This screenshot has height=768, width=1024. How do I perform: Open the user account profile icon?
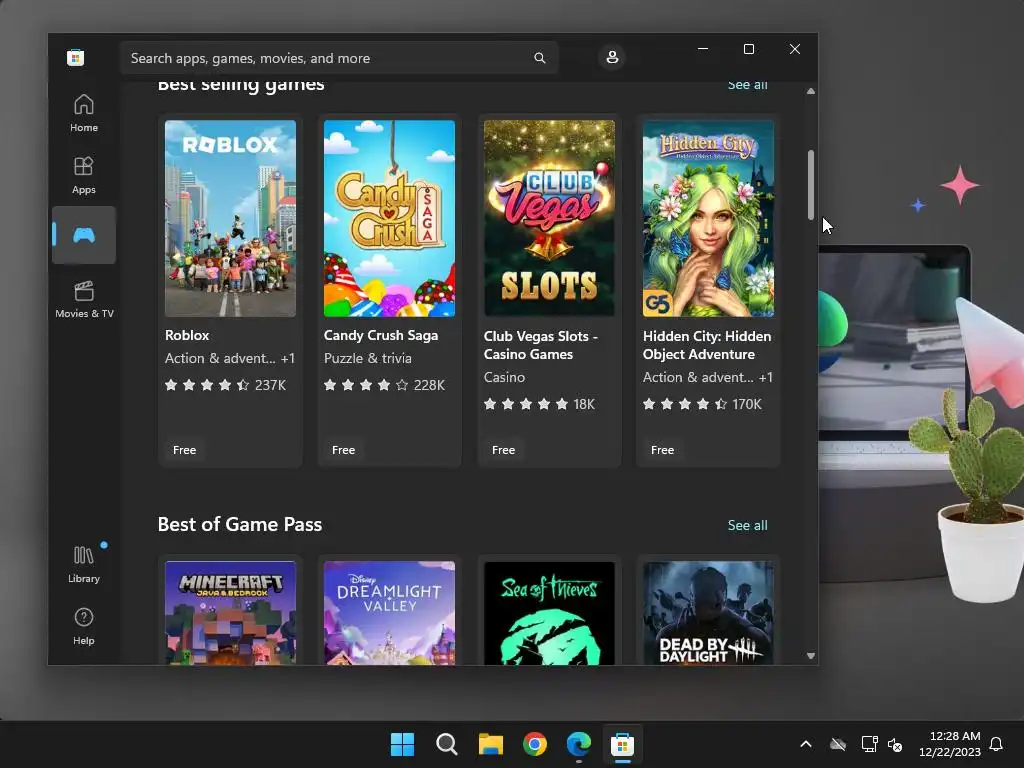tap(612, 57)
